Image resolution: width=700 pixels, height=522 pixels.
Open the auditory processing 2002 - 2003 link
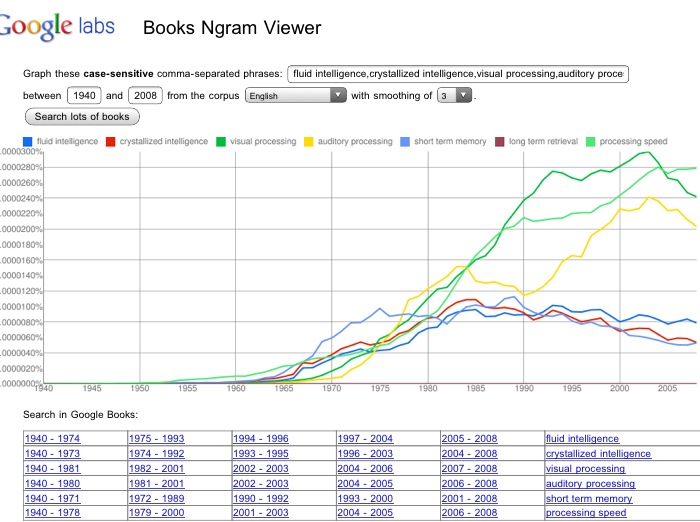pyautogui.click(x=261, y=484)
